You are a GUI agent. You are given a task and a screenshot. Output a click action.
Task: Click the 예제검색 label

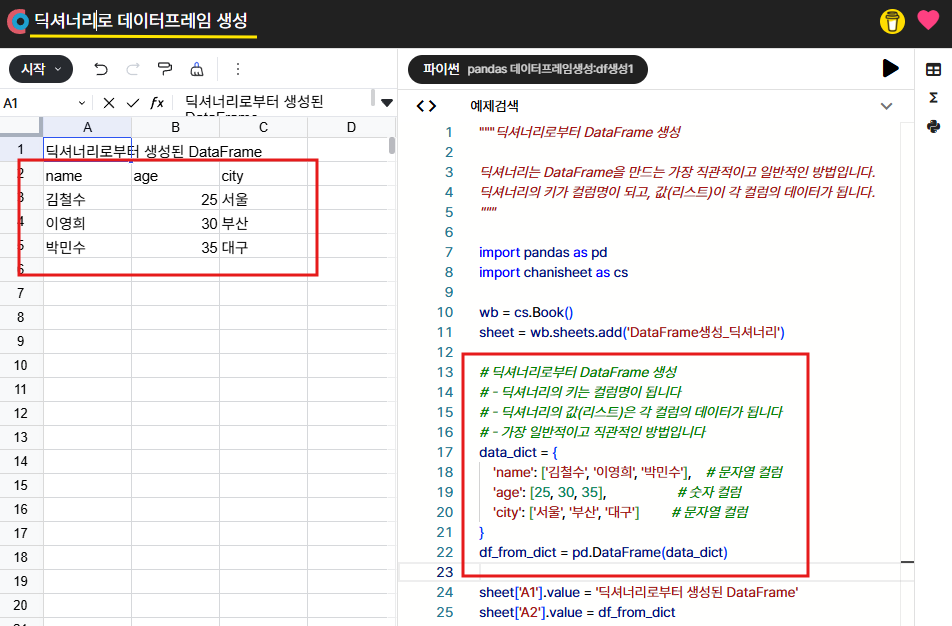point(494,106)
